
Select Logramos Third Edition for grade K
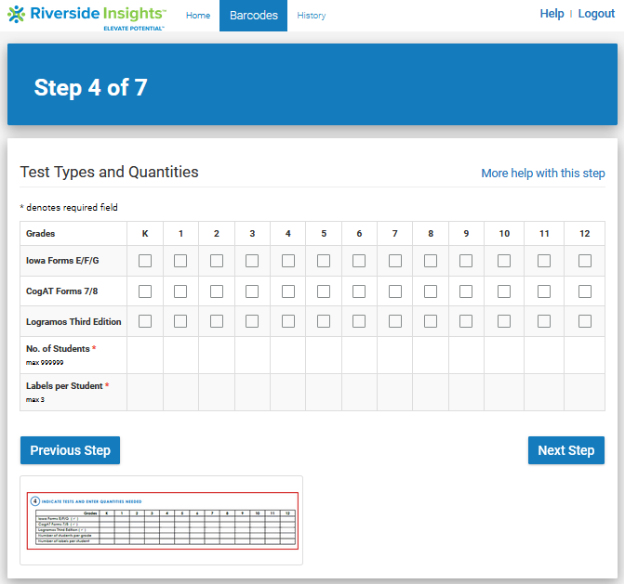click(145, 321)
